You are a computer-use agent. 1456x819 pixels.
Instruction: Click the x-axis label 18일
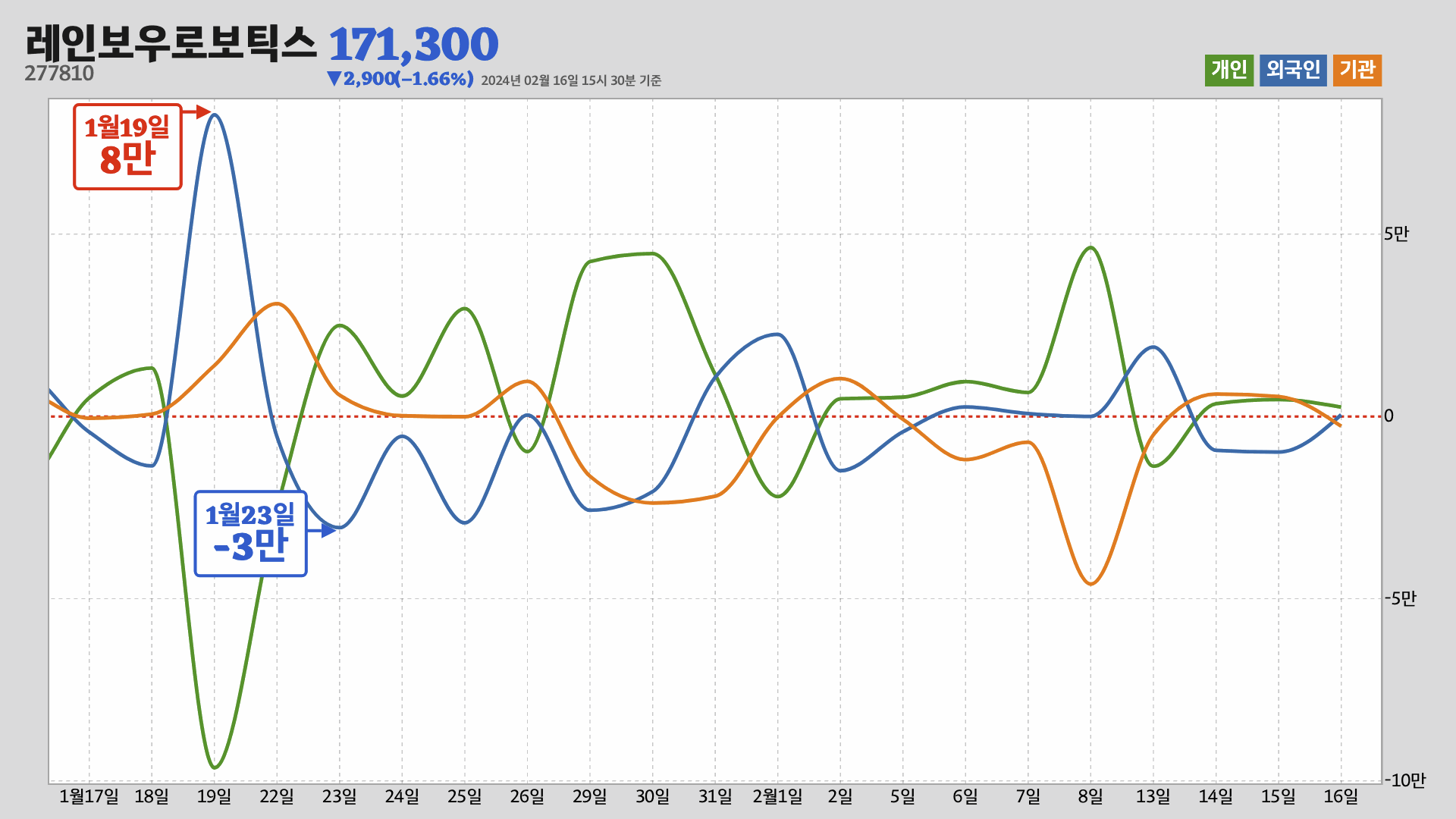pyautogui.click(x=152, y=796)
